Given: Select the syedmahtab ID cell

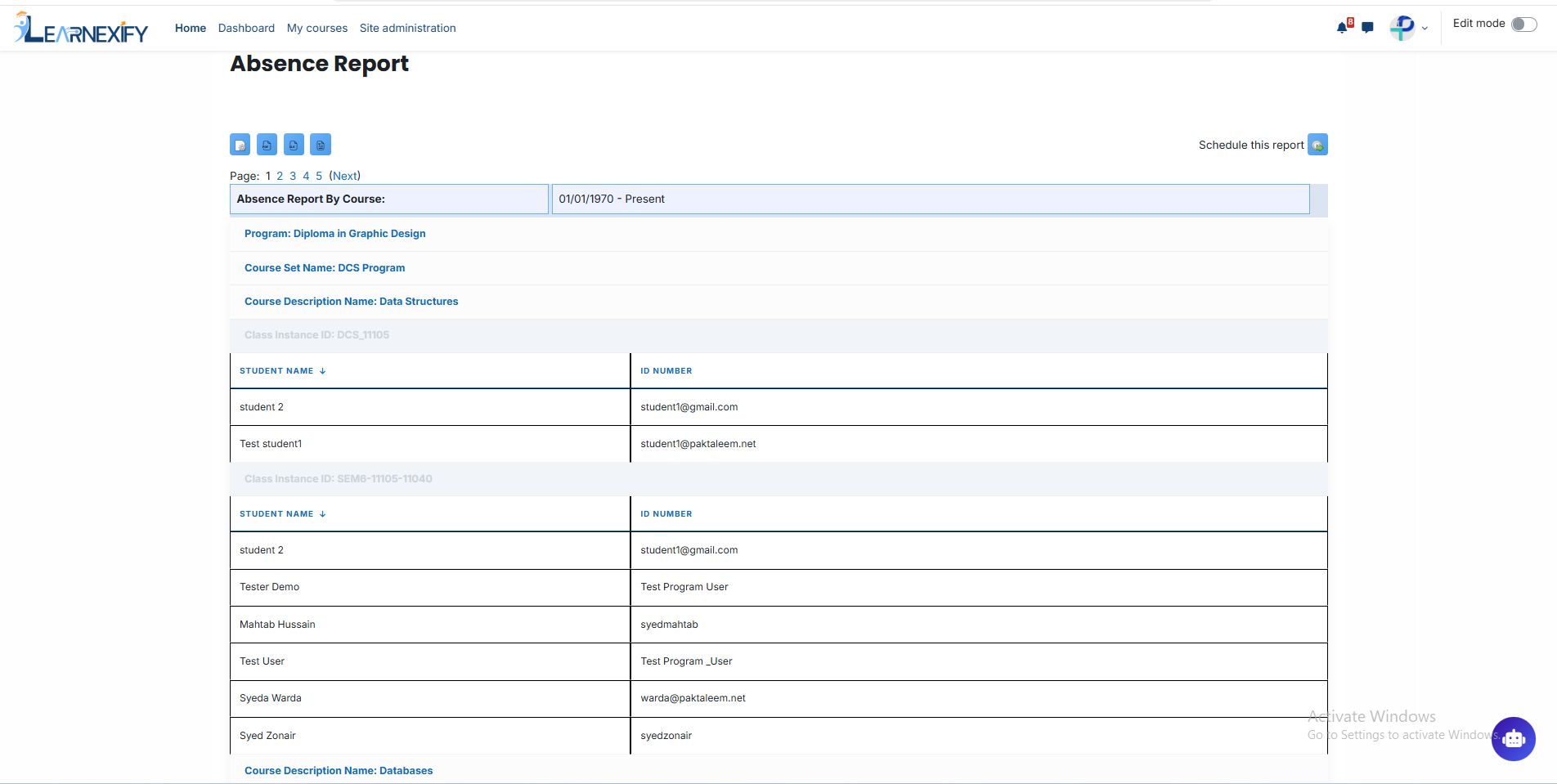Looking at the screenshot, I should [979, 625].
